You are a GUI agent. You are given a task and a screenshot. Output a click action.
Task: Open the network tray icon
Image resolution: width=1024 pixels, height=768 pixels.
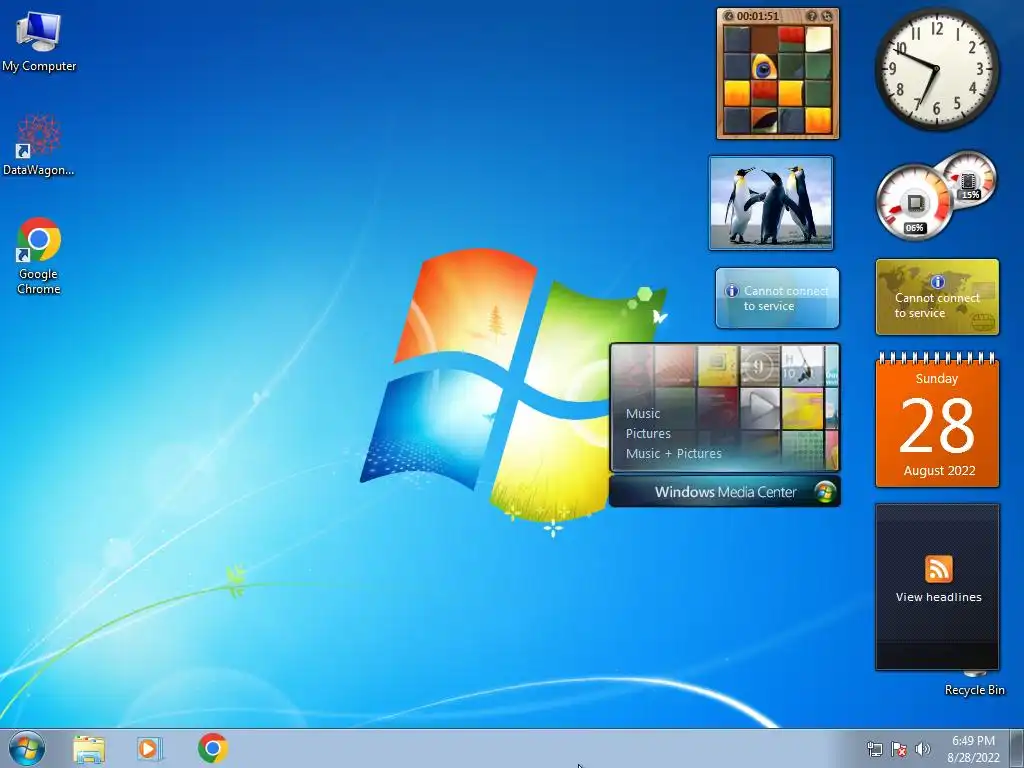pyautogui.click(x=874, y=749)
